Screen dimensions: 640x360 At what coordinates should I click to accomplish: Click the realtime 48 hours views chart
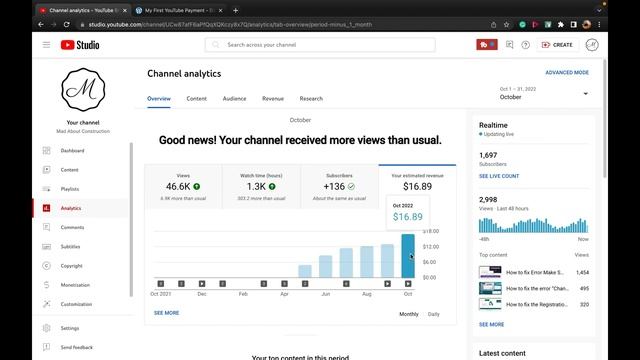pos(533,225)
